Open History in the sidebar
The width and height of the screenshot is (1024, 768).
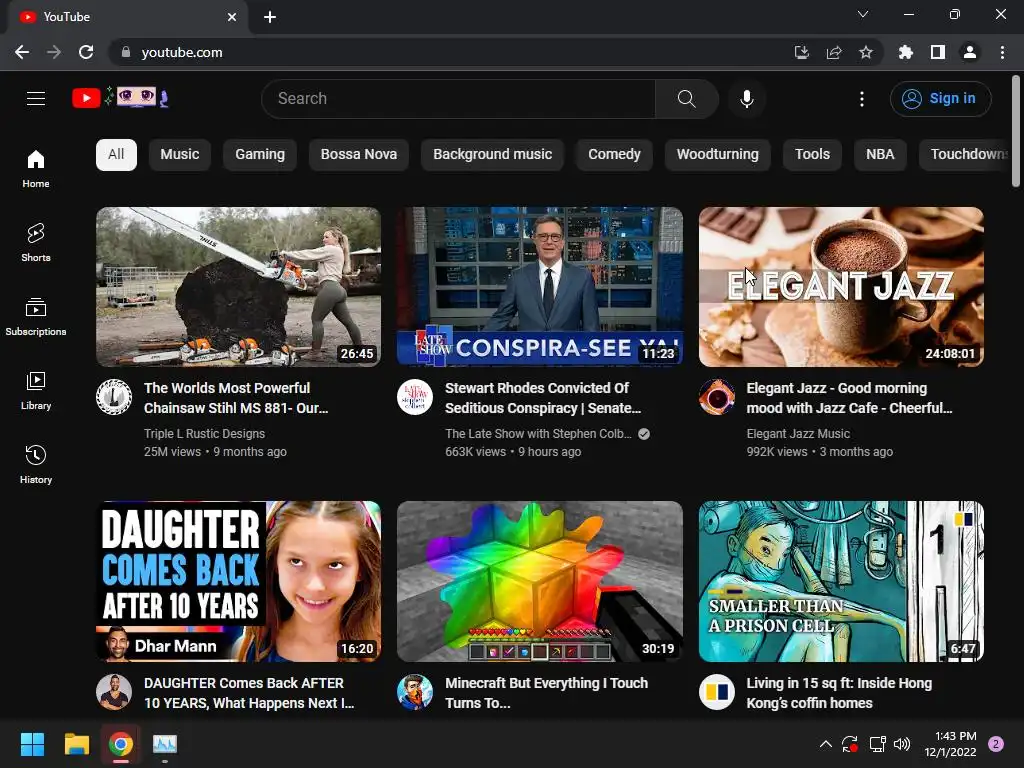(x=36, y=464)
